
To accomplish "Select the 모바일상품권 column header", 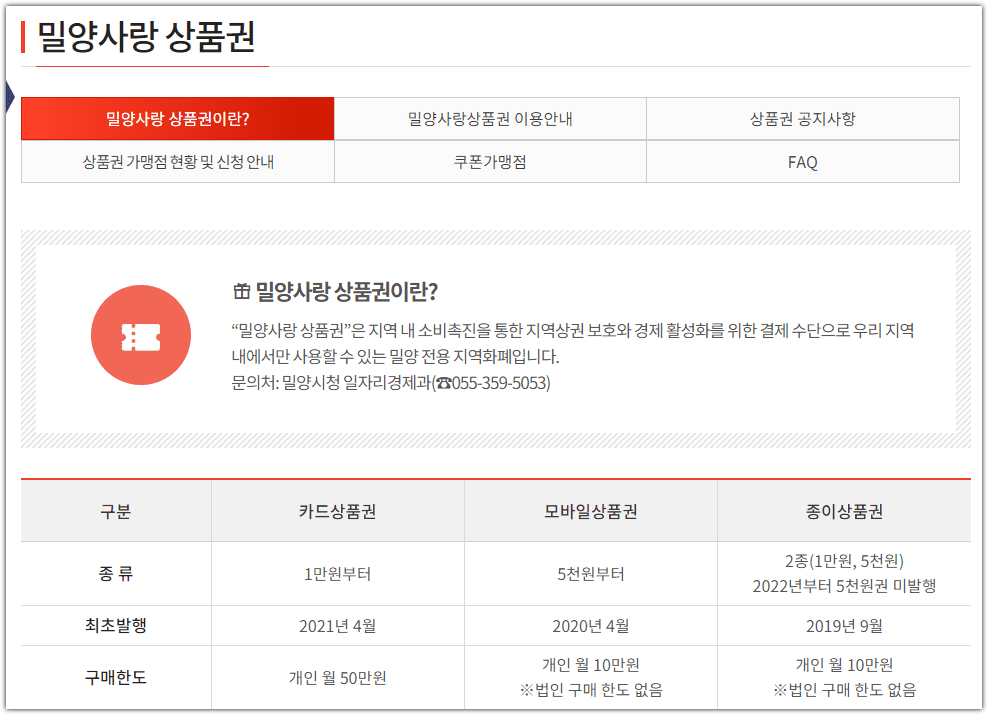I will point(591,510).
